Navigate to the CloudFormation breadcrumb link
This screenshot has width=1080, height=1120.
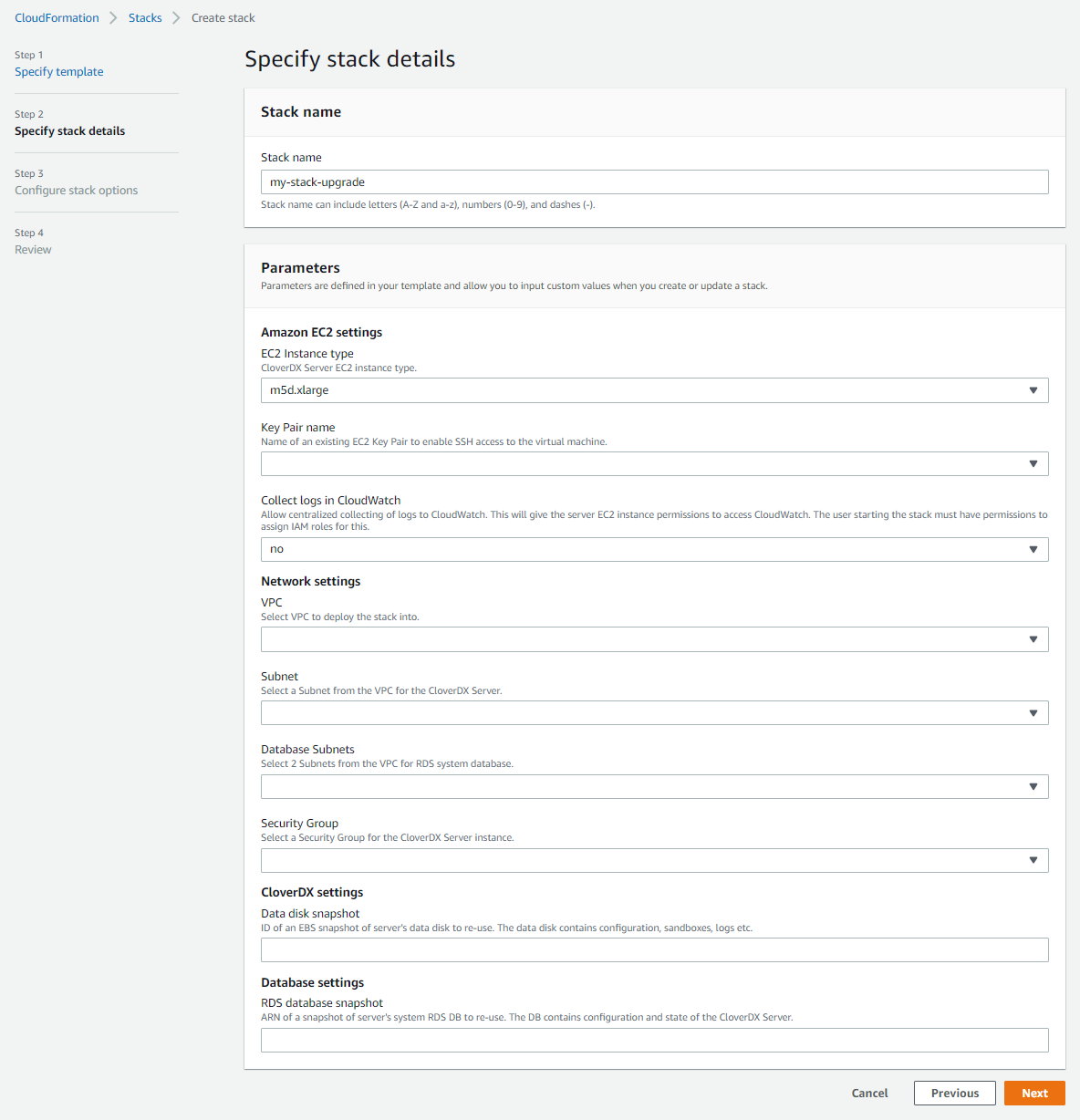(57, 17)
